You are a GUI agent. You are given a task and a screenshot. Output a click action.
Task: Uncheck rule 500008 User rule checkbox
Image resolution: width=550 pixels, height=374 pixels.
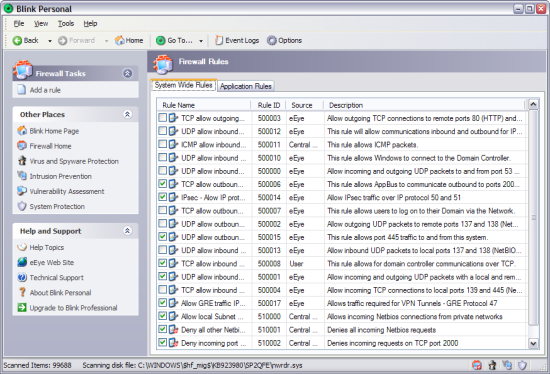[162, 263]
